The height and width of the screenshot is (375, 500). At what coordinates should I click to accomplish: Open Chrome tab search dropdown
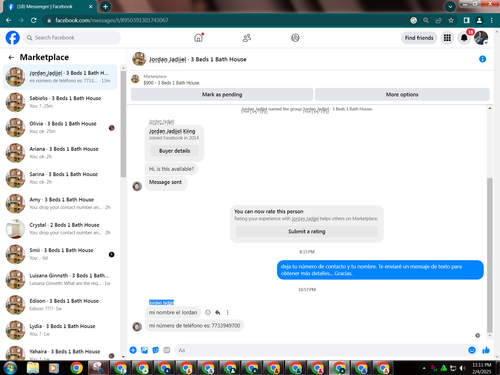450,6
